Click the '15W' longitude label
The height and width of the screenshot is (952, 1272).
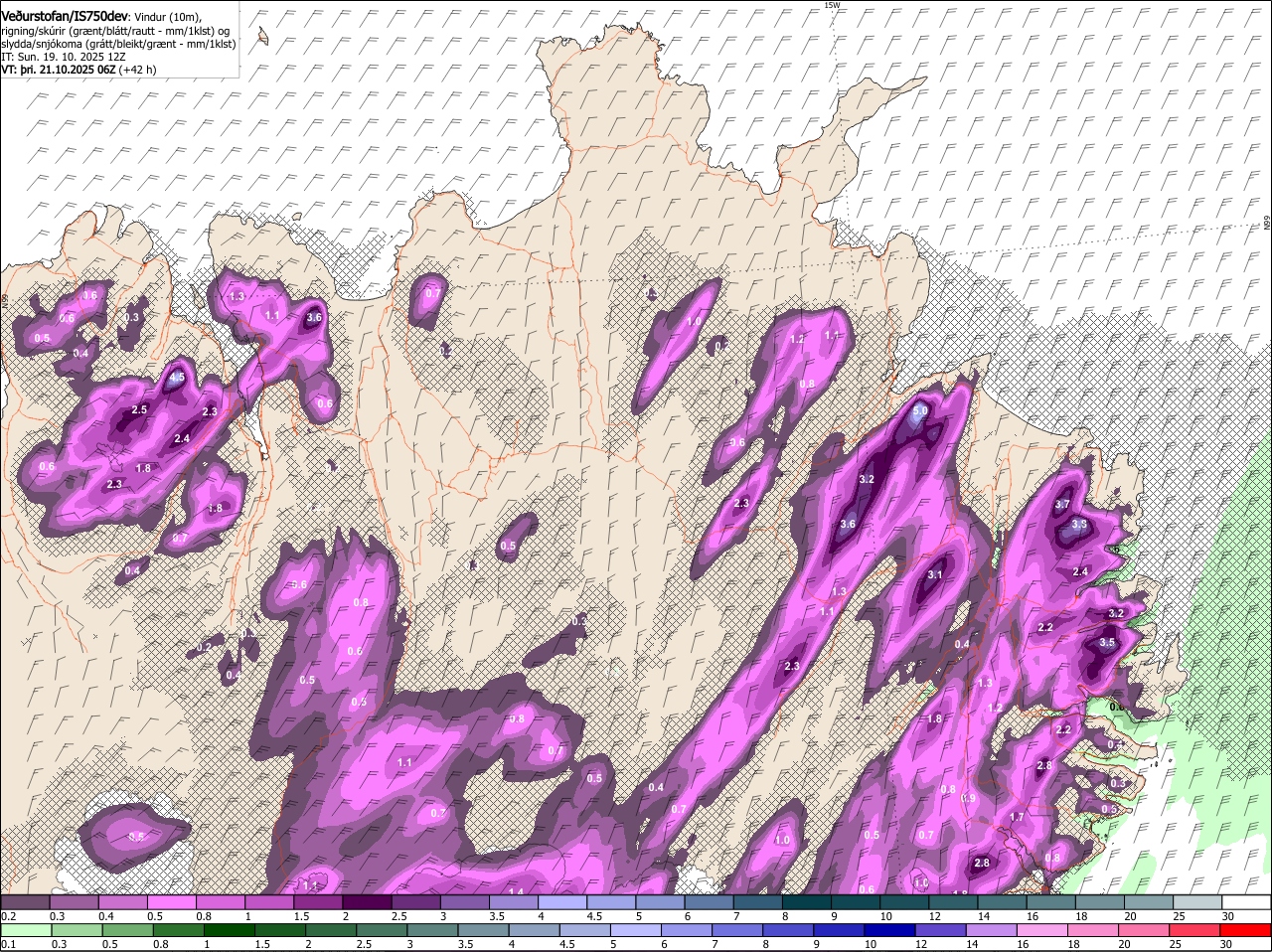tap(831, 6)
